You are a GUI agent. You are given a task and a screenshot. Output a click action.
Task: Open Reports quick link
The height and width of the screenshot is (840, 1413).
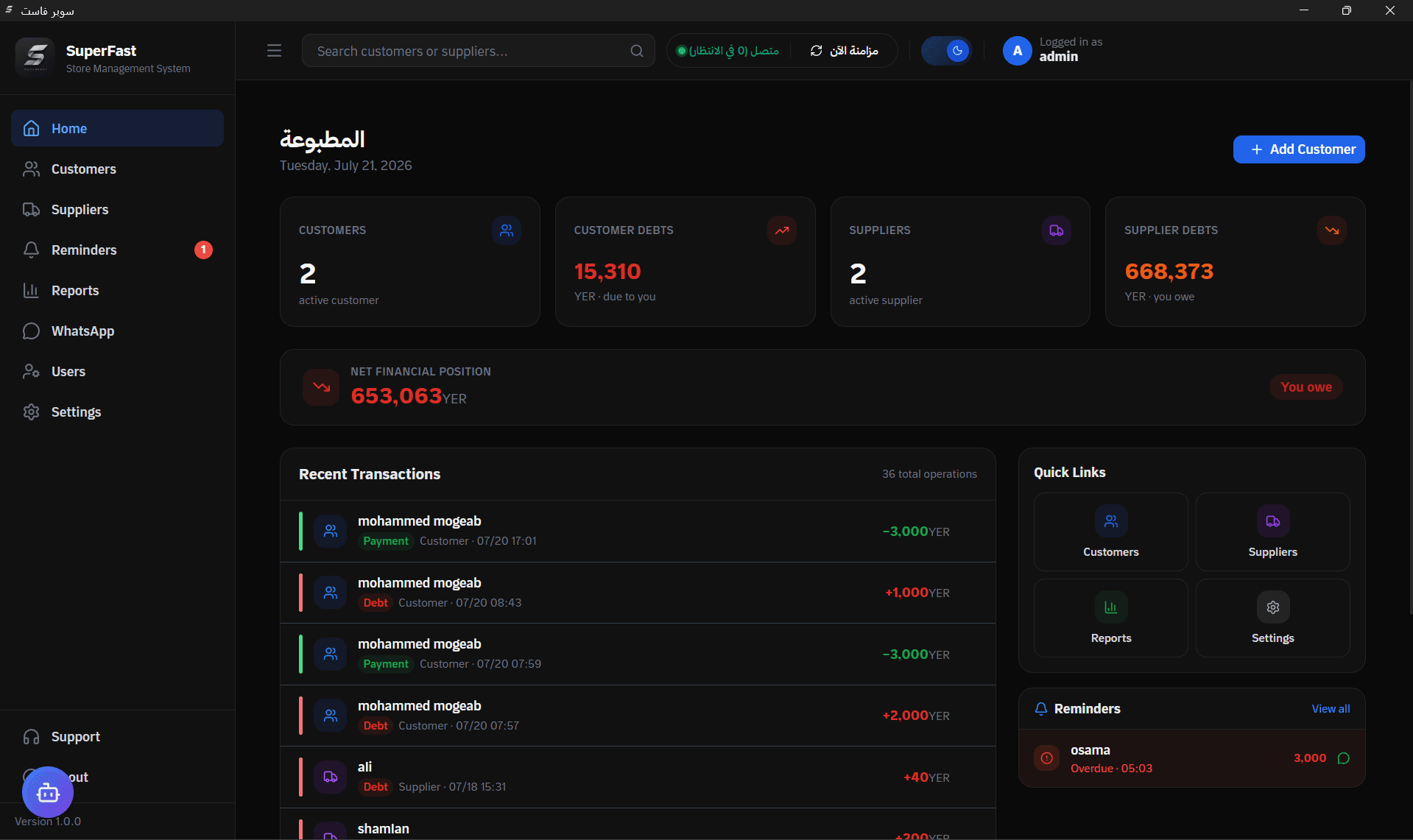(x=1110, y=618)
